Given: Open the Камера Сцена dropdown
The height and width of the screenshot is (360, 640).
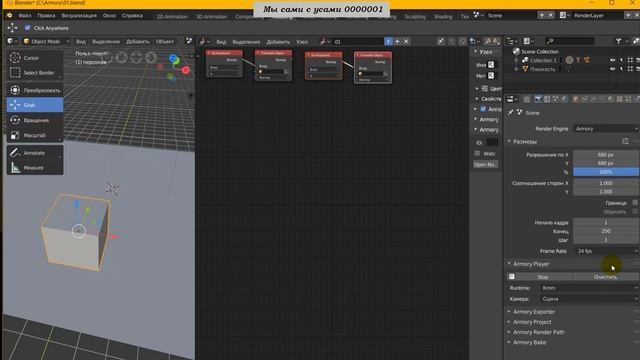Looking at the screenshot, I should tap(589, 299).
